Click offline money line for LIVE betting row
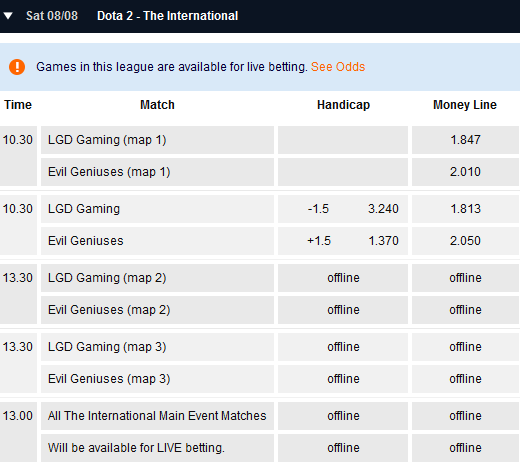Viewport: 520px width, 464px height. pyautogui.click(x=465, y=448)
